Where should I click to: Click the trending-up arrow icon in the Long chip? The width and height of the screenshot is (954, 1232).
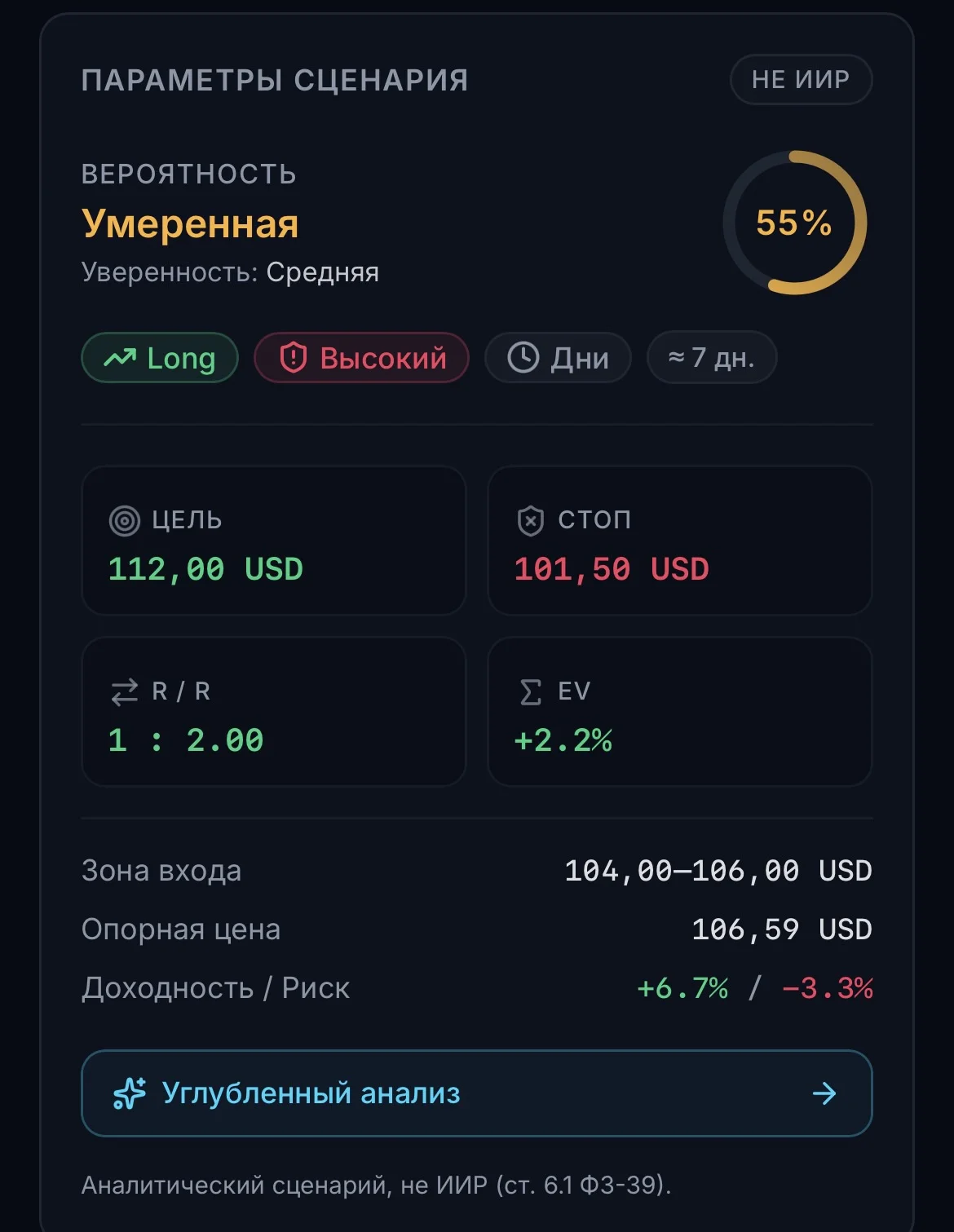click(x=120, y=357)
